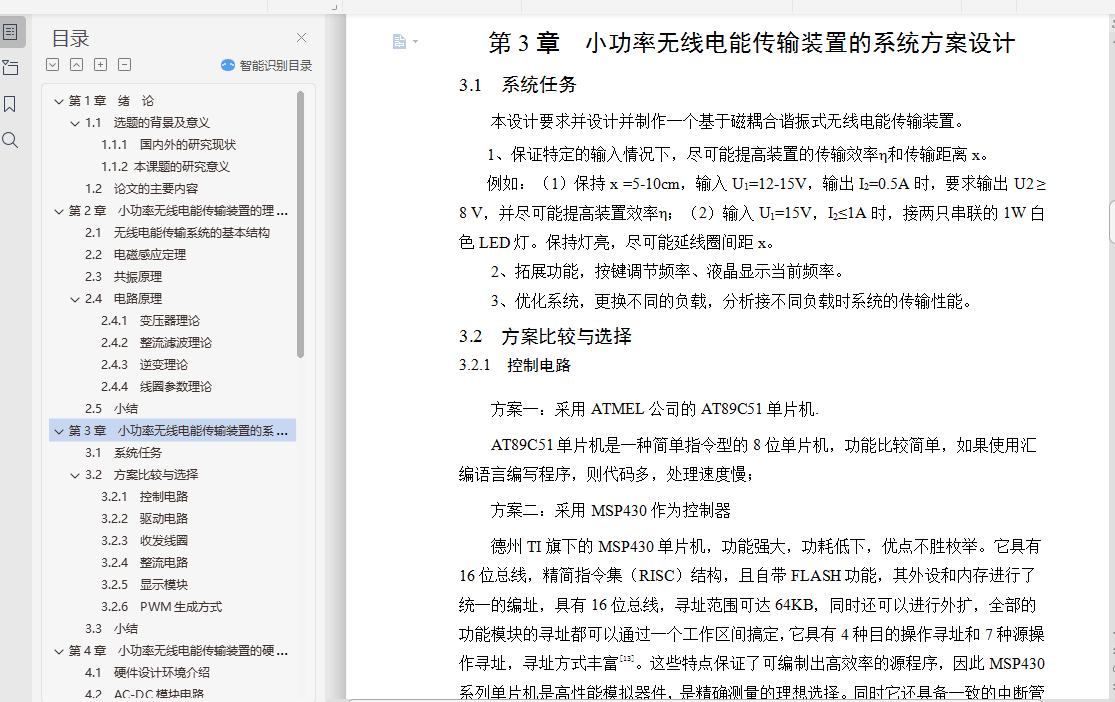
Task: Click the collapse-all outline levels icon
Action: click(x=77, y=65)
